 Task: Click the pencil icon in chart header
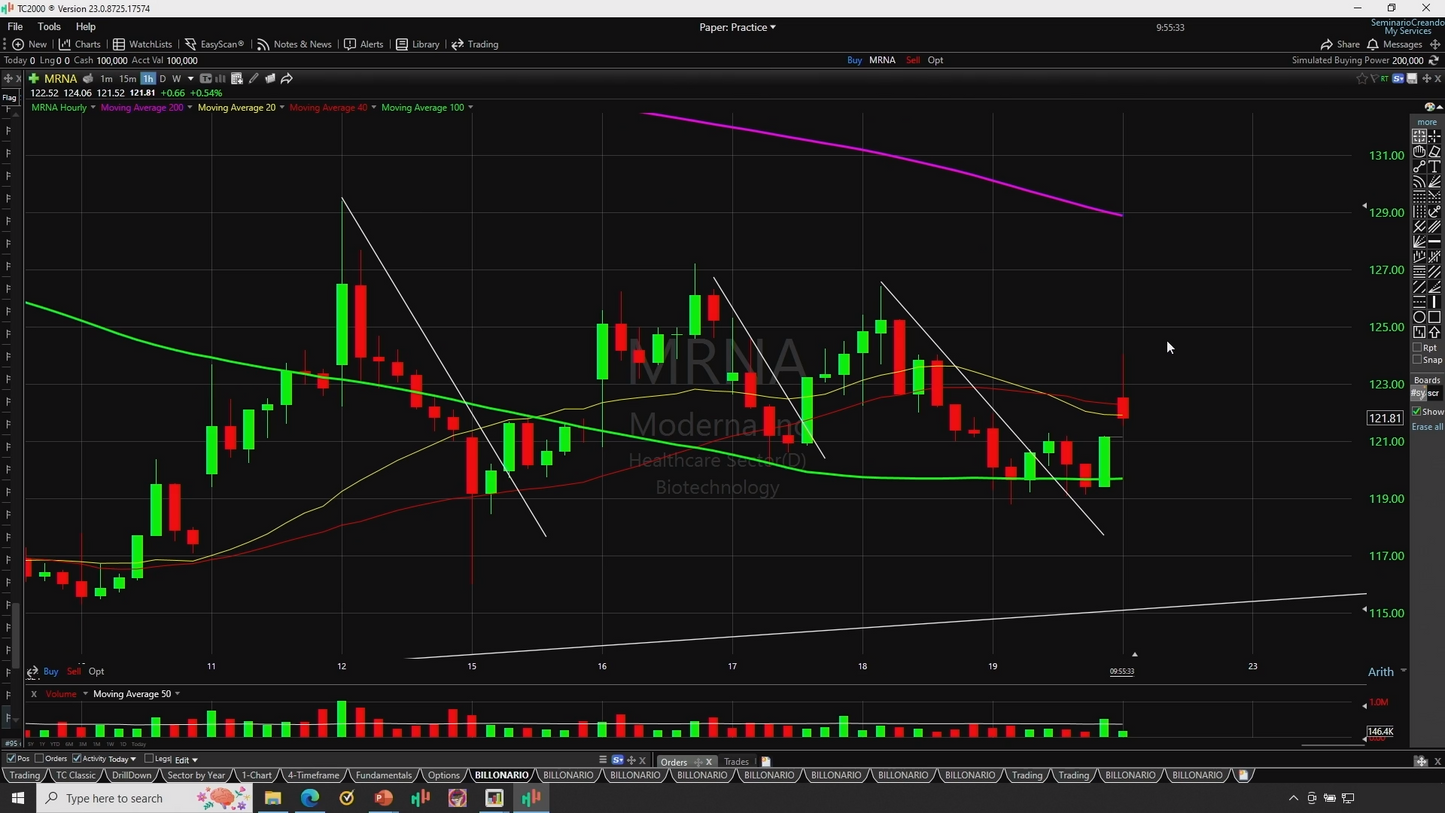[x=254, y=78]
